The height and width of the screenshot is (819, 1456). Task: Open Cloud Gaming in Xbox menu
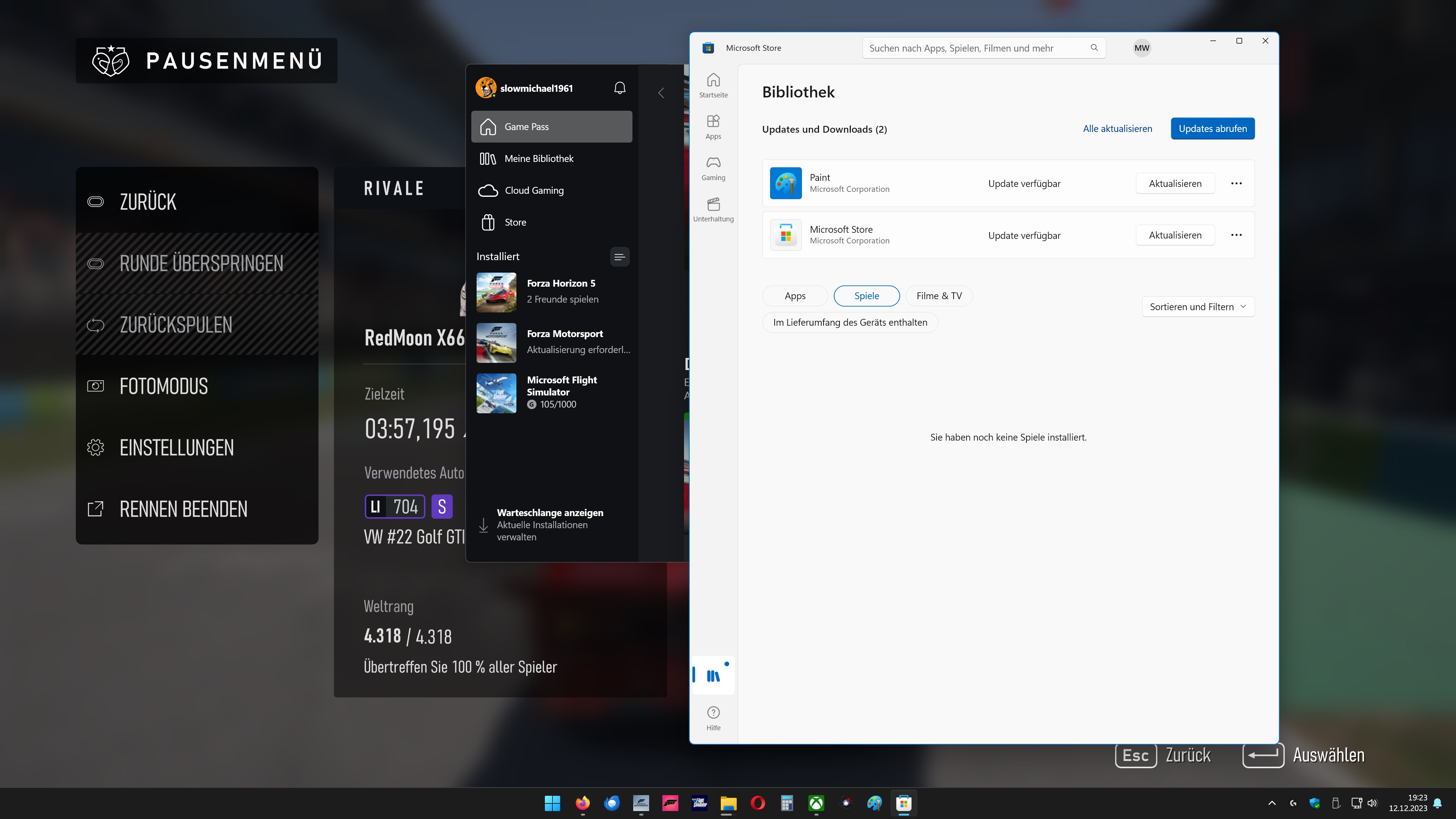point(552,190)
